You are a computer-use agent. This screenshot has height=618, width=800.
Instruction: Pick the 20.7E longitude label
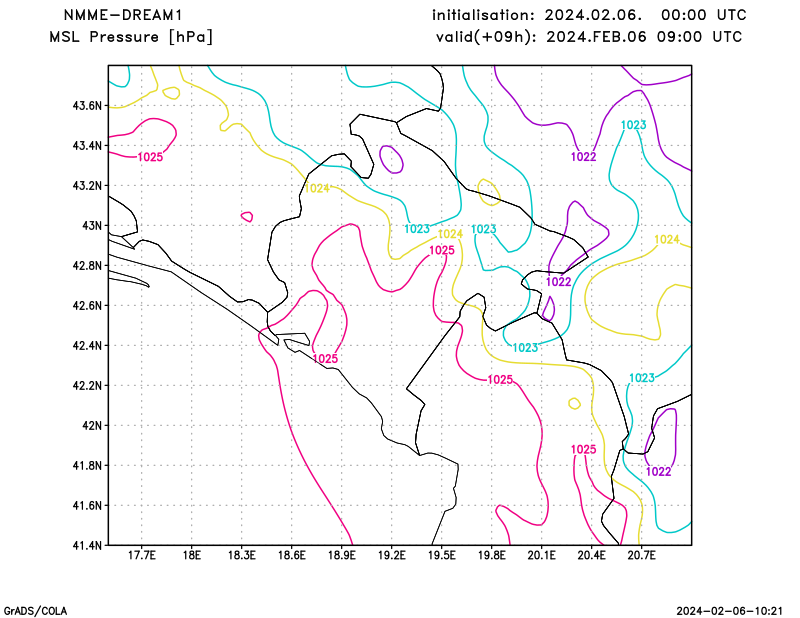(x=641, y=555)
